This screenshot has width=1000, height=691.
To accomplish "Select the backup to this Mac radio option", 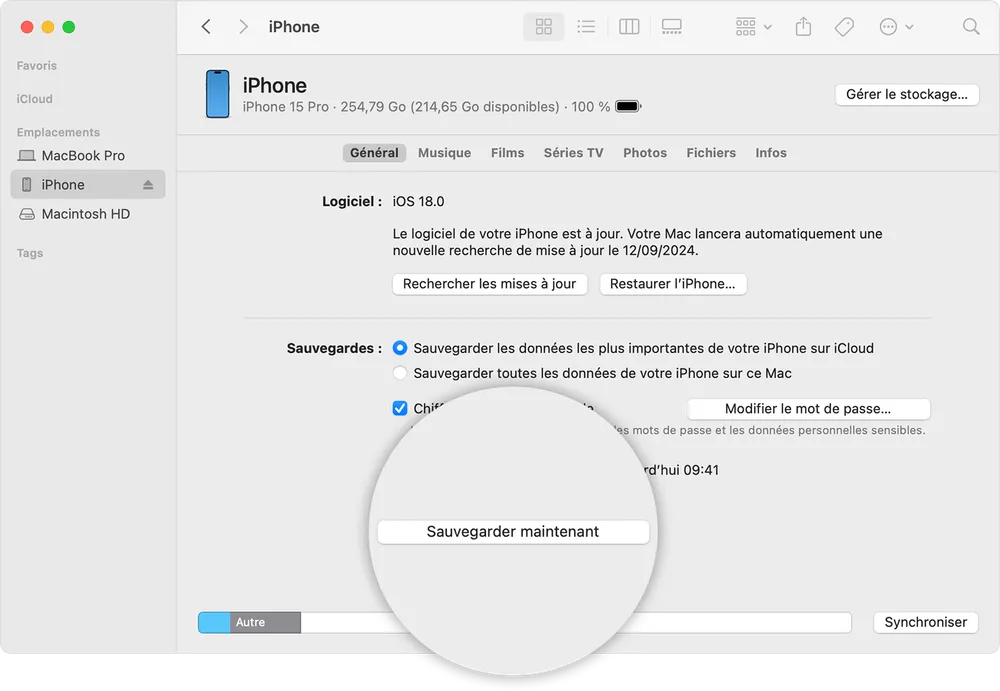I will pos(400,373).
